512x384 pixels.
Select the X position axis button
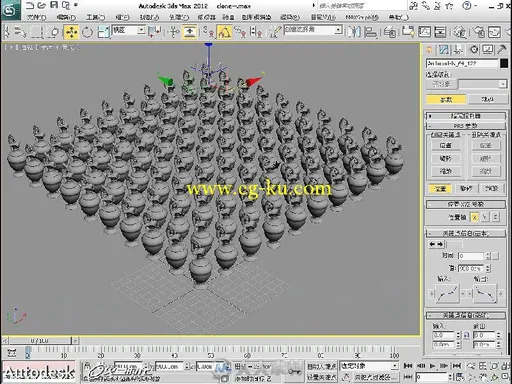(x=474, y=217)
